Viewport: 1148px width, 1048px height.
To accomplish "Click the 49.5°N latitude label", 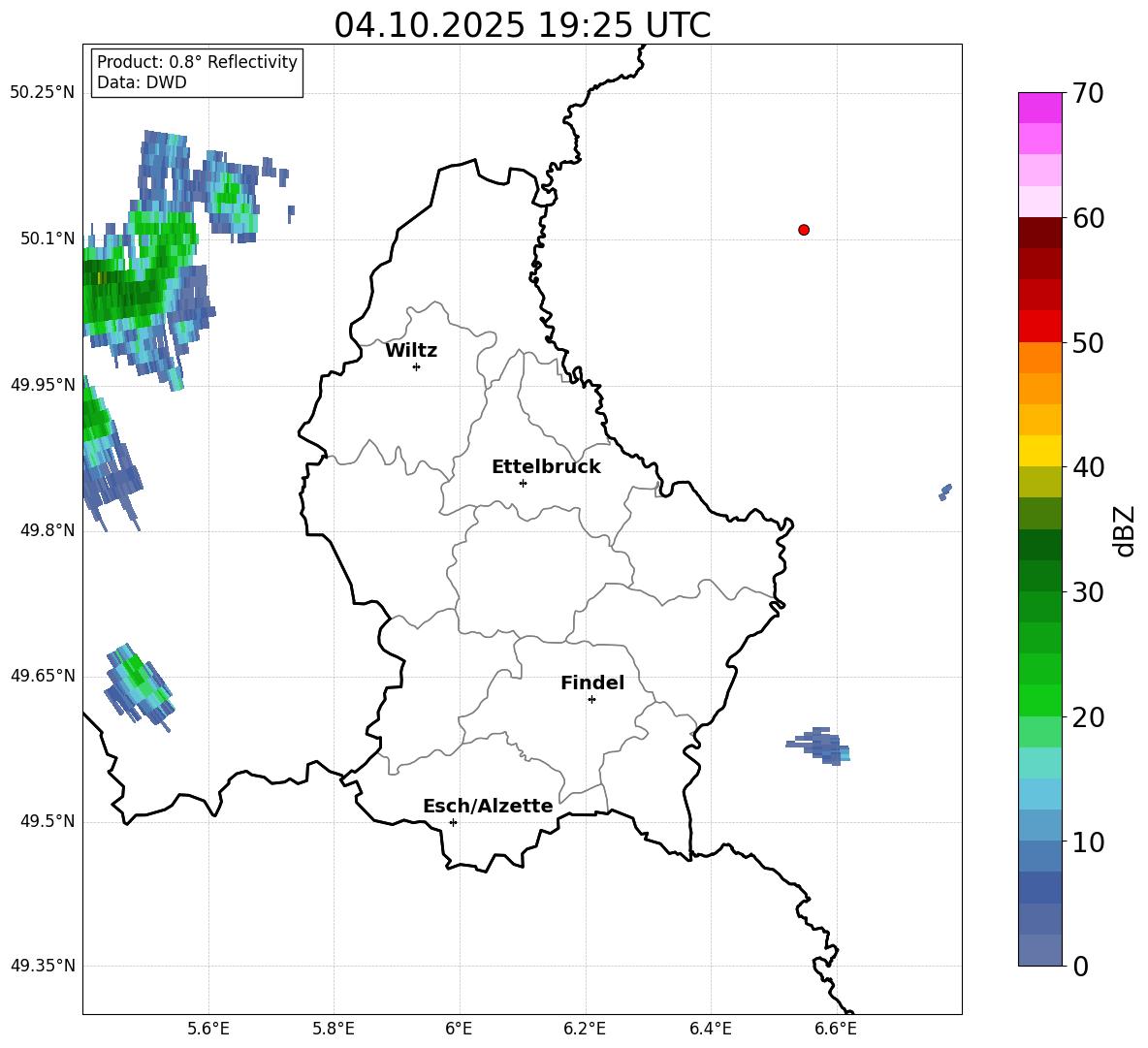I will tap(47, 821).
